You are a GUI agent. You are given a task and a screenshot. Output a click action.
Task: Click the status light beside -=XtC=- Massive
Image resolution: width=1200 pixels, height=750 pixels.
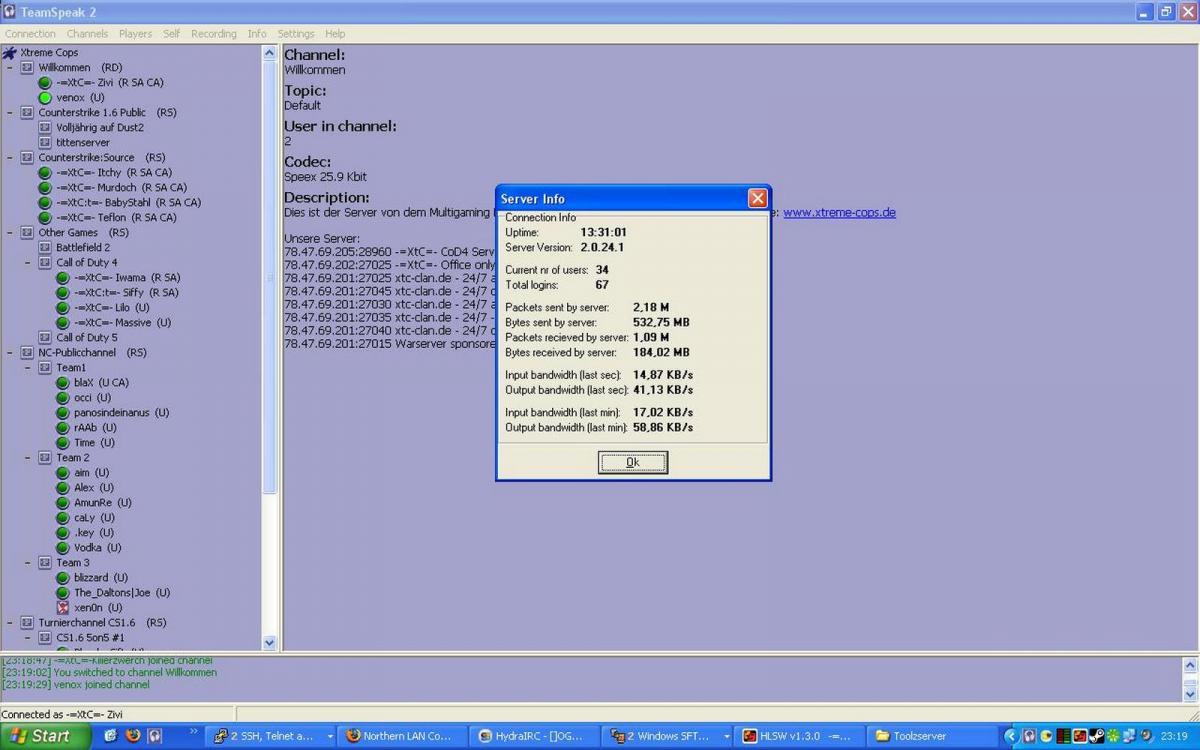tap(63, 322)
